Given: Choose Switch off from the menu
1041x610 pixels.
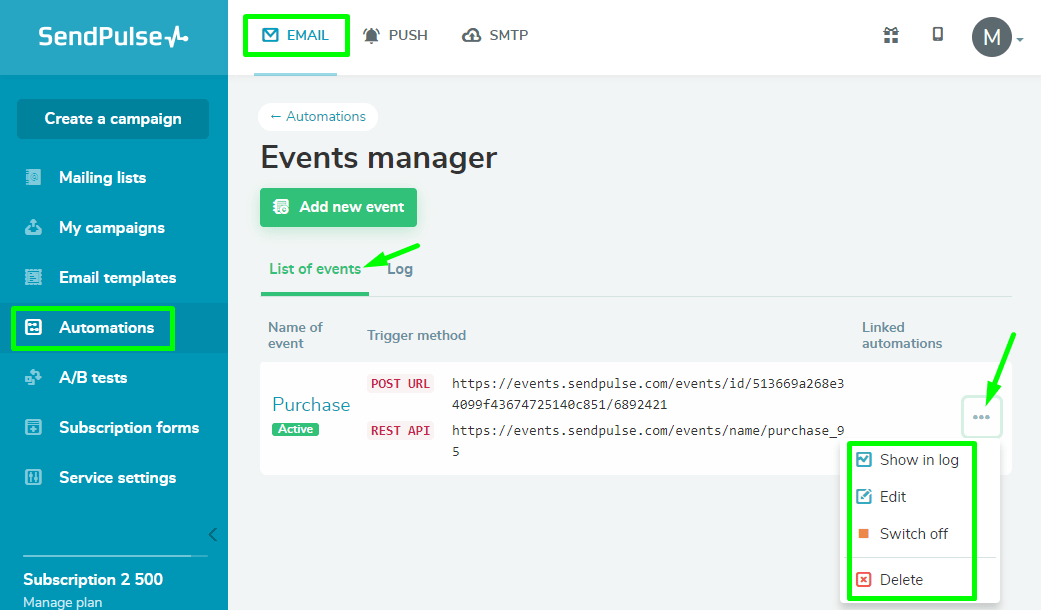Looking at the screenshot, I should tap(903, 534).
